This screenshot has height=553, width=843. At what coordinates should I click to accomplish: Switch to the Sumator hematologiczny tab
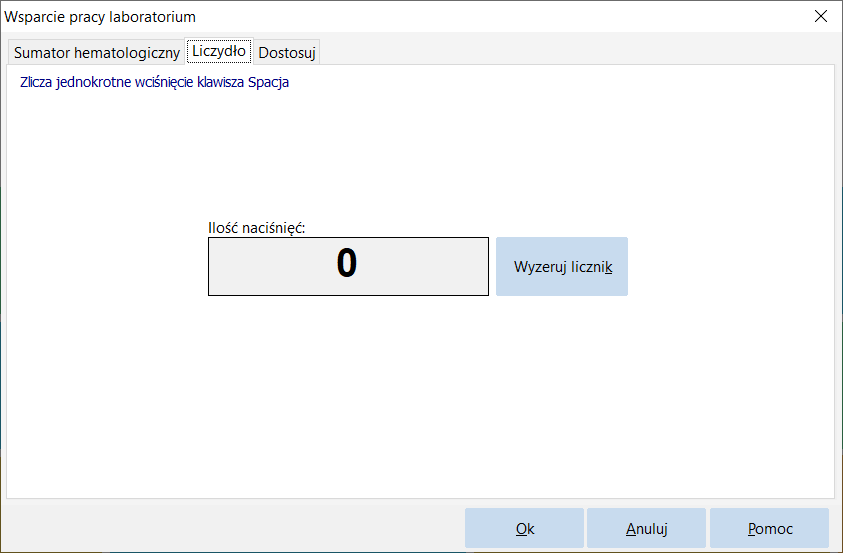coord(96,53)
